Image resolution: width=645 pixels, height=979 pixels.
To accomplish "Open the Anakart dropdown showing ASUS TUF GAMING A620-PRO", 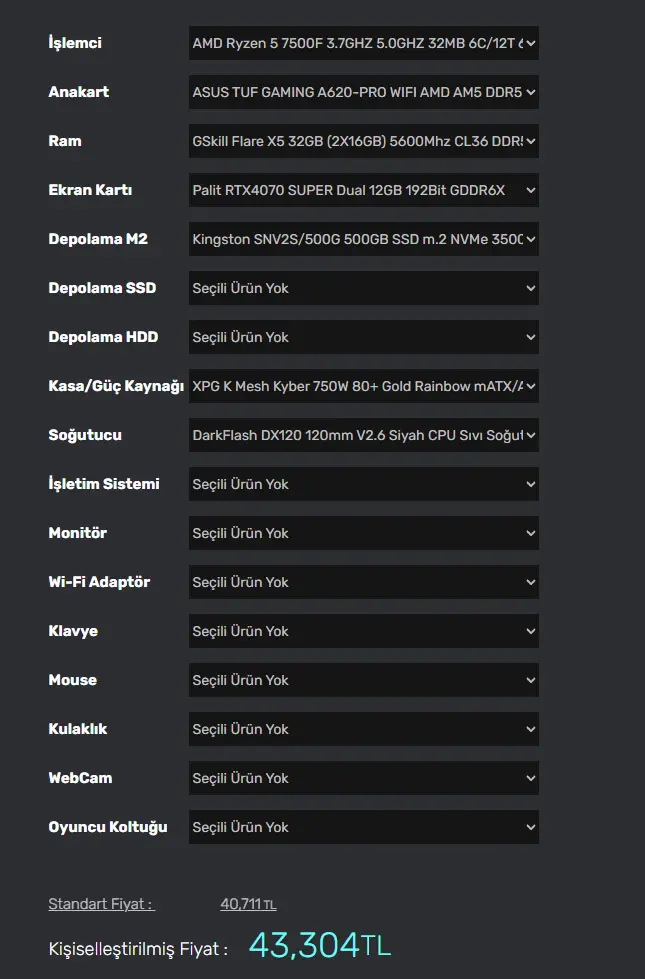I will coord(363,92).
